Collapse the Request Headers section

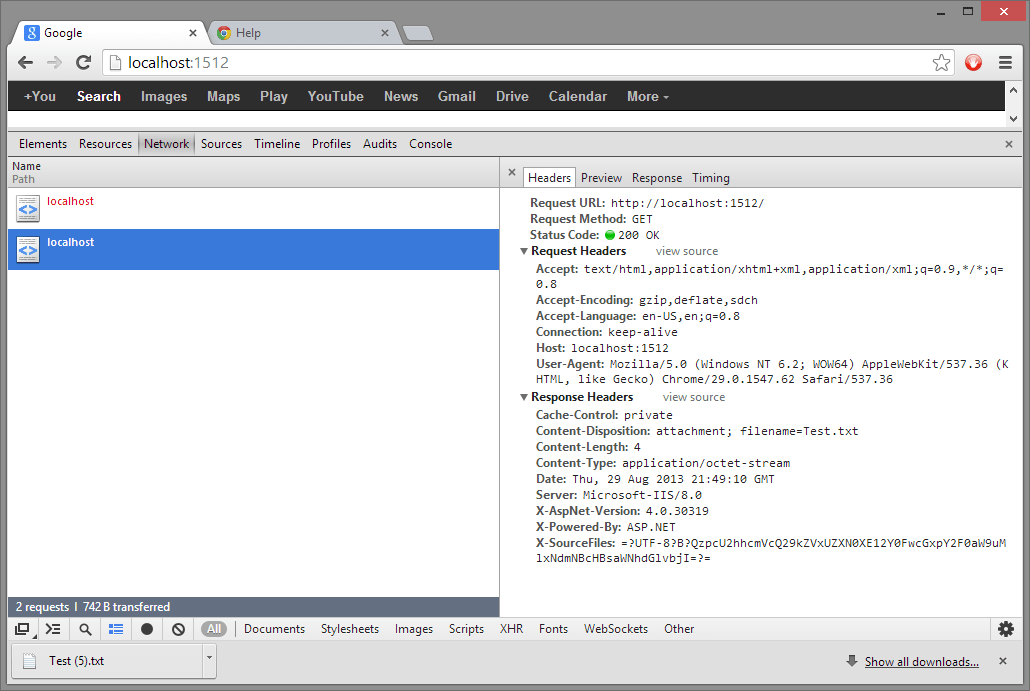(525, 251)
